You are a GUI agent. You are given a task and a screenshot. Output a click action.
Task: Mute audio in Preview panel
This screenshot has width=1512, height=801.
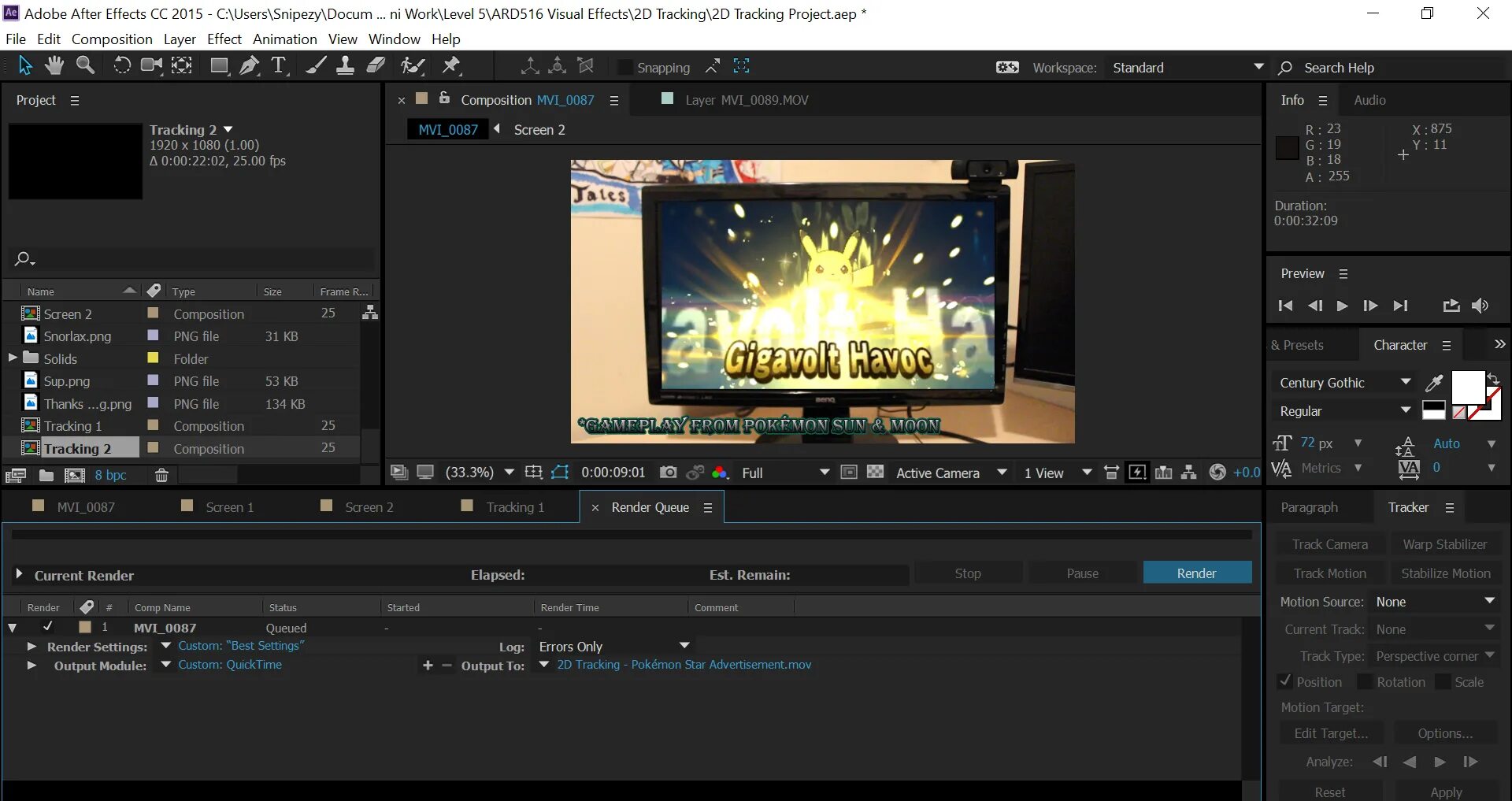pos(1480,306)
